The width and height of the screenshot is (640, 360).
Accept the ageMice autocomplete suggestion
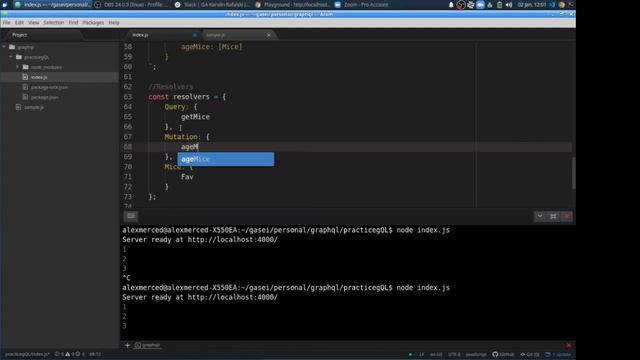[x=226, y=159]
